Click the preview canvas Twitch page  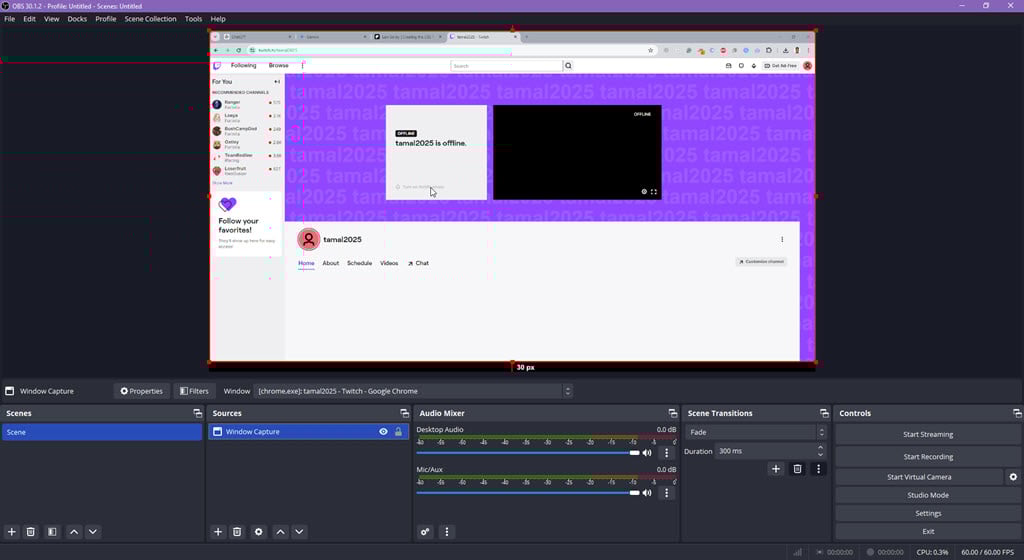[x=512, y=196]
